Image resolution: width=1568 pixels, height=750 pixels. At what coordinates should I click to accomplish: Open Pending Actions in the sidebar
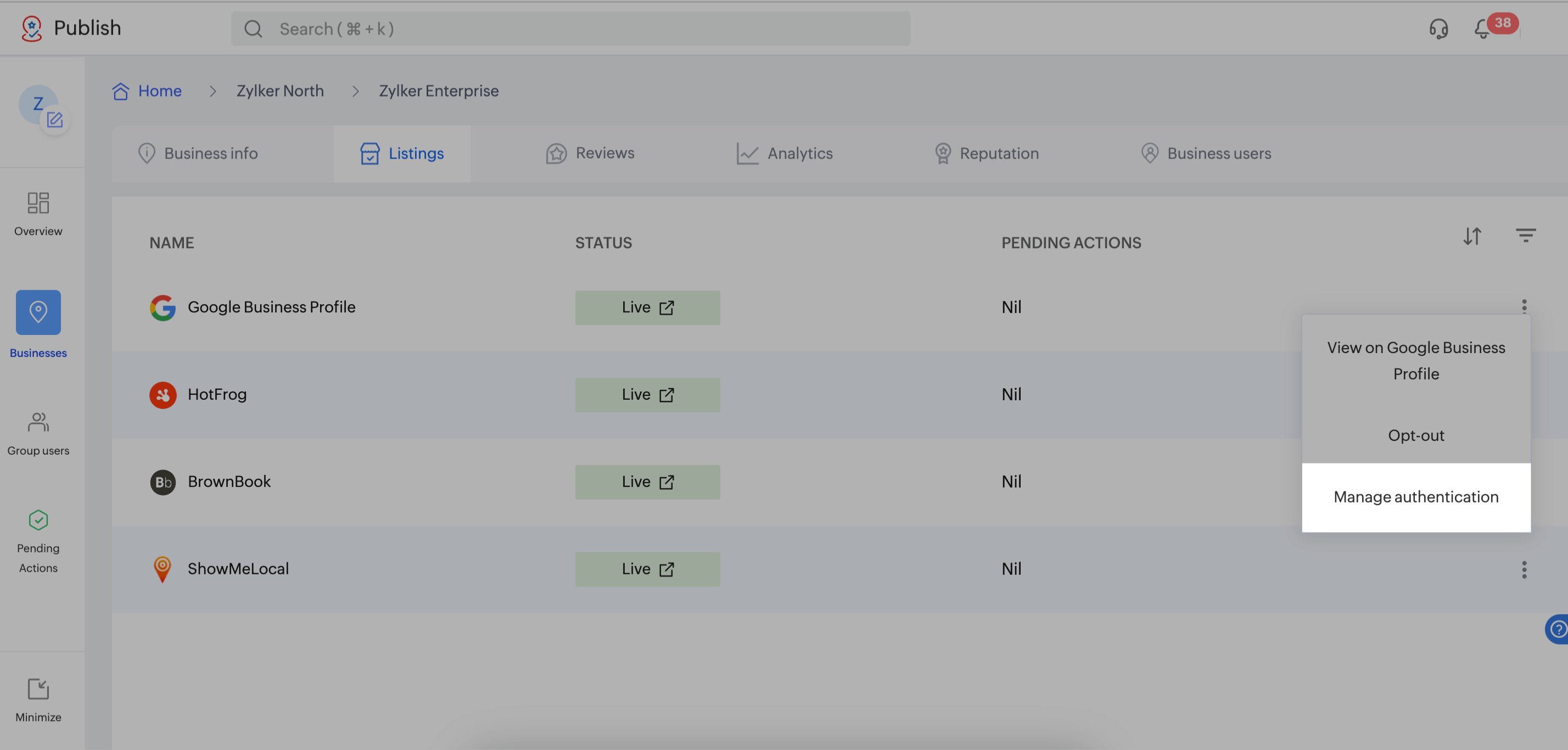pos(38,541)
